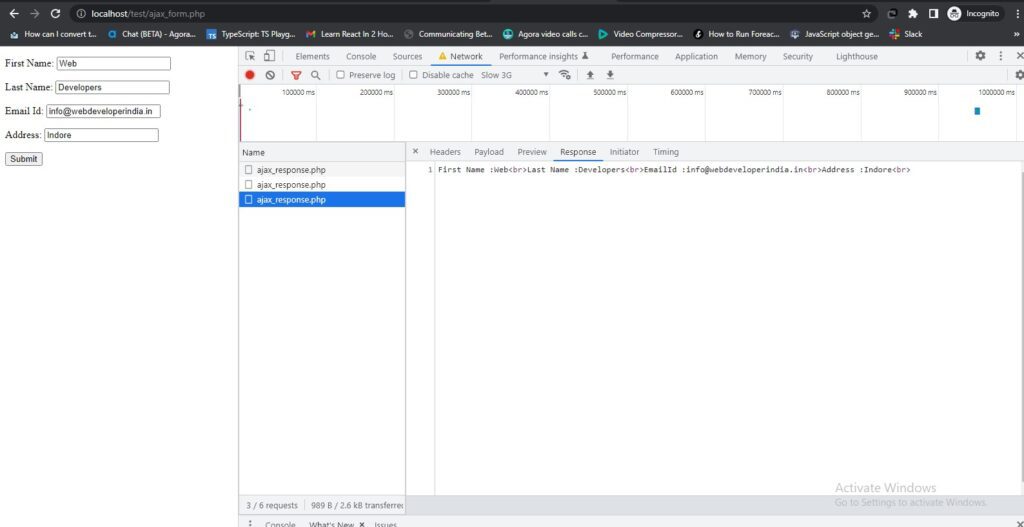Bookmark this page with the star icon
The height and width of the screenshot is (527, 1024).
(x=867, y=14)
